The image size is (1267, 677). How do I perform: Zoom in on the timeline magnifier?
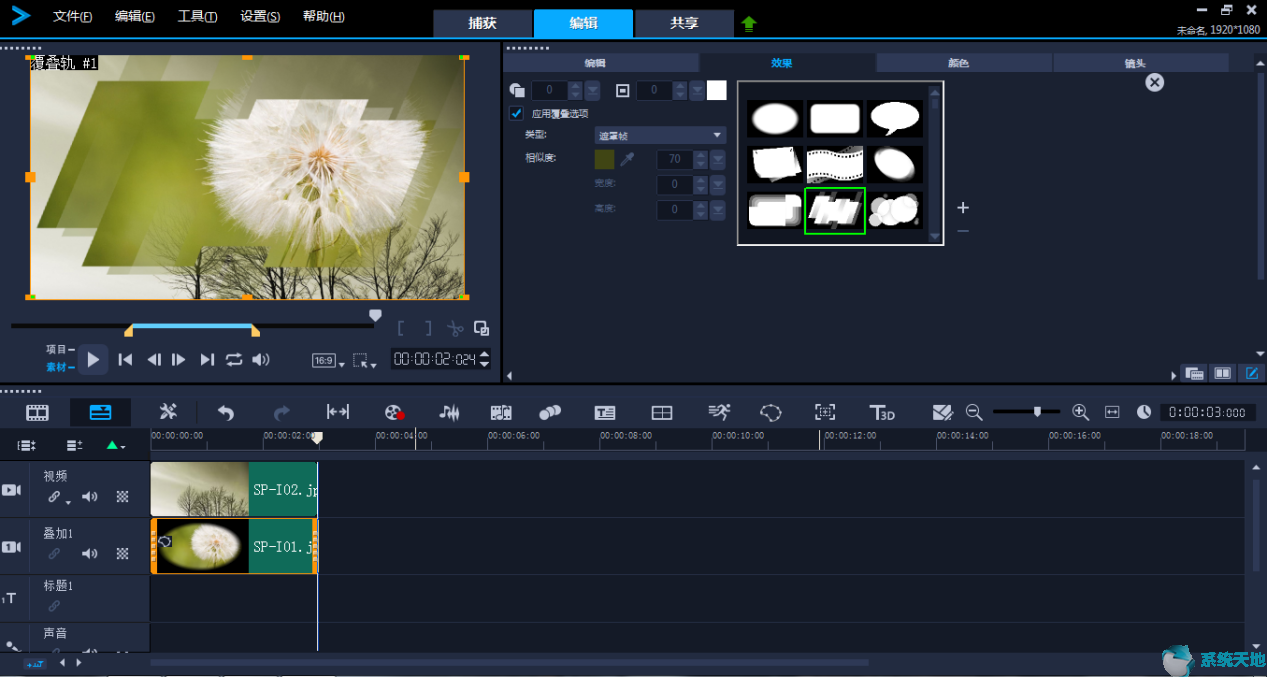tap(1080, 412)
